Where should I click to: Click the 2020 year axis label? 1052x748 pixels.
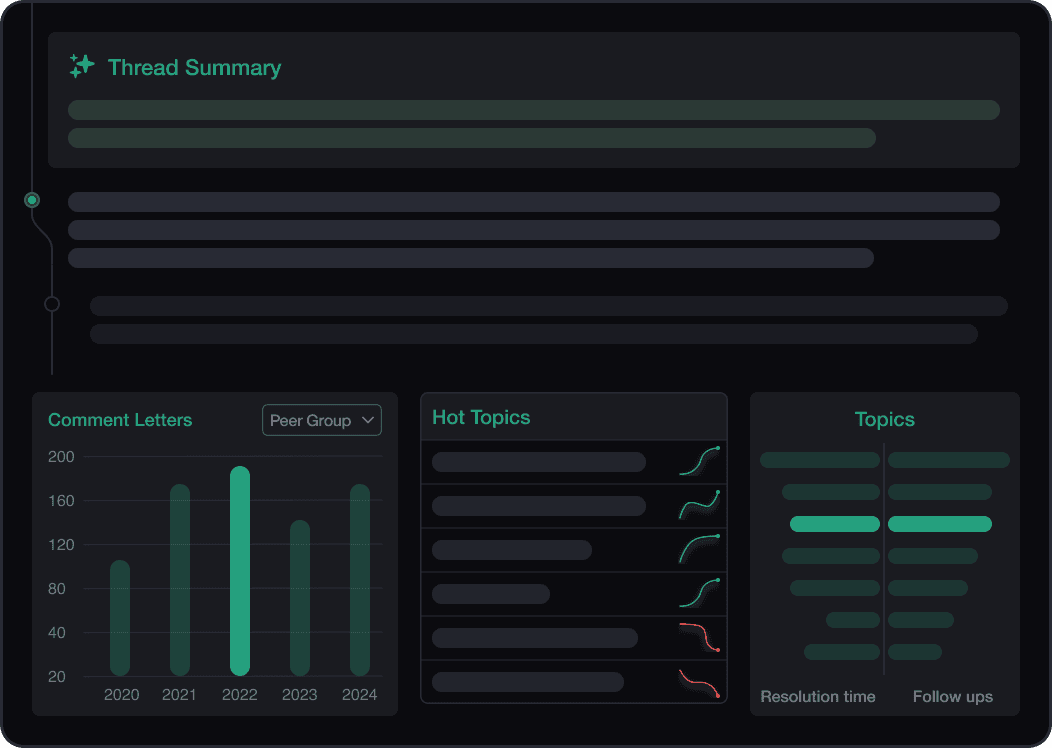[x=121, y=694]
